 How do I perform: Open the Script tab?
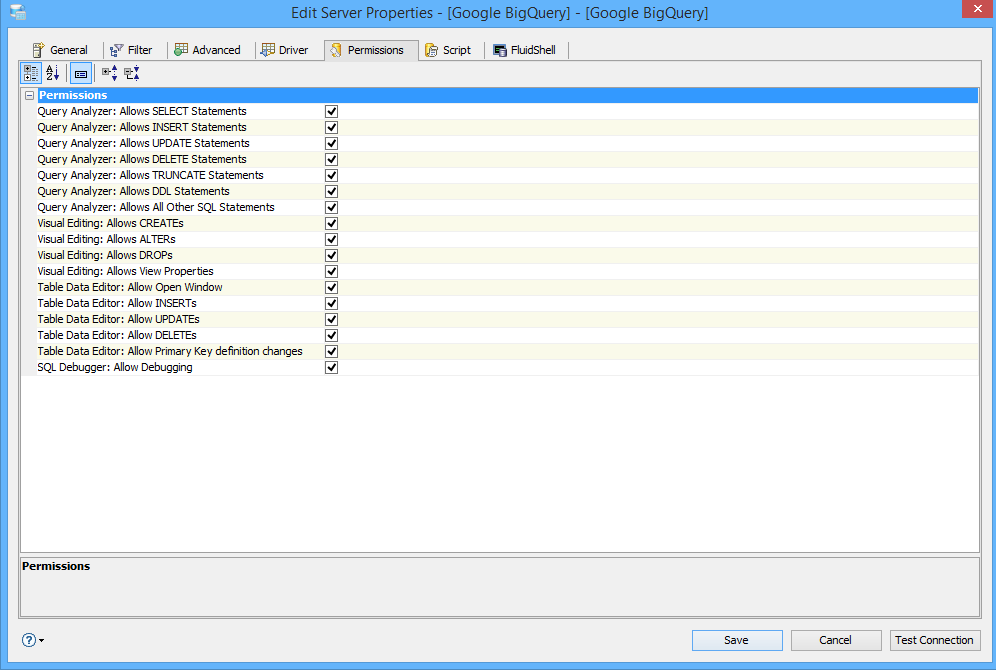[448, 50]
